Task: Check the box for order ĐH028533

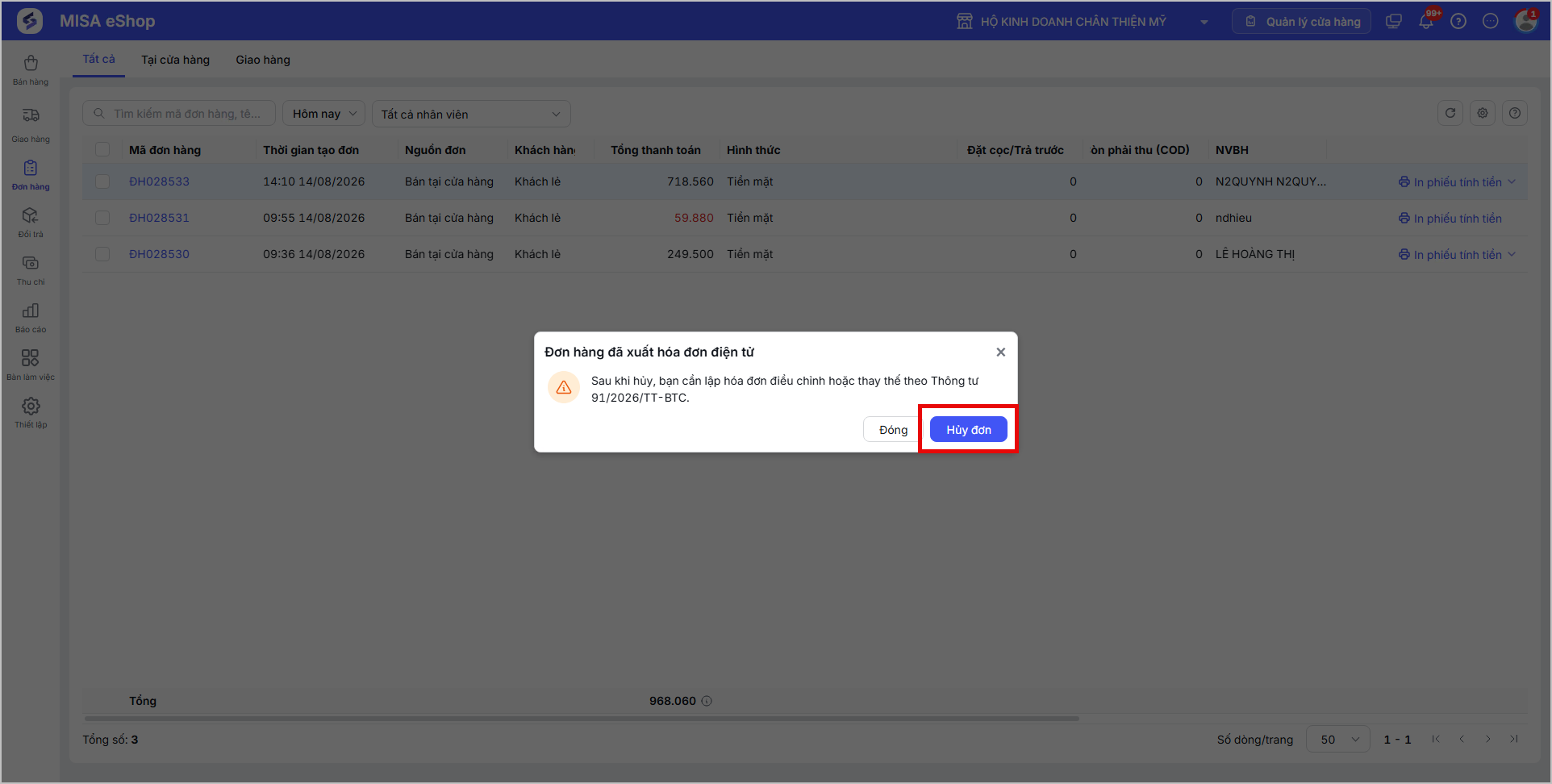Action: click(102, 181)
